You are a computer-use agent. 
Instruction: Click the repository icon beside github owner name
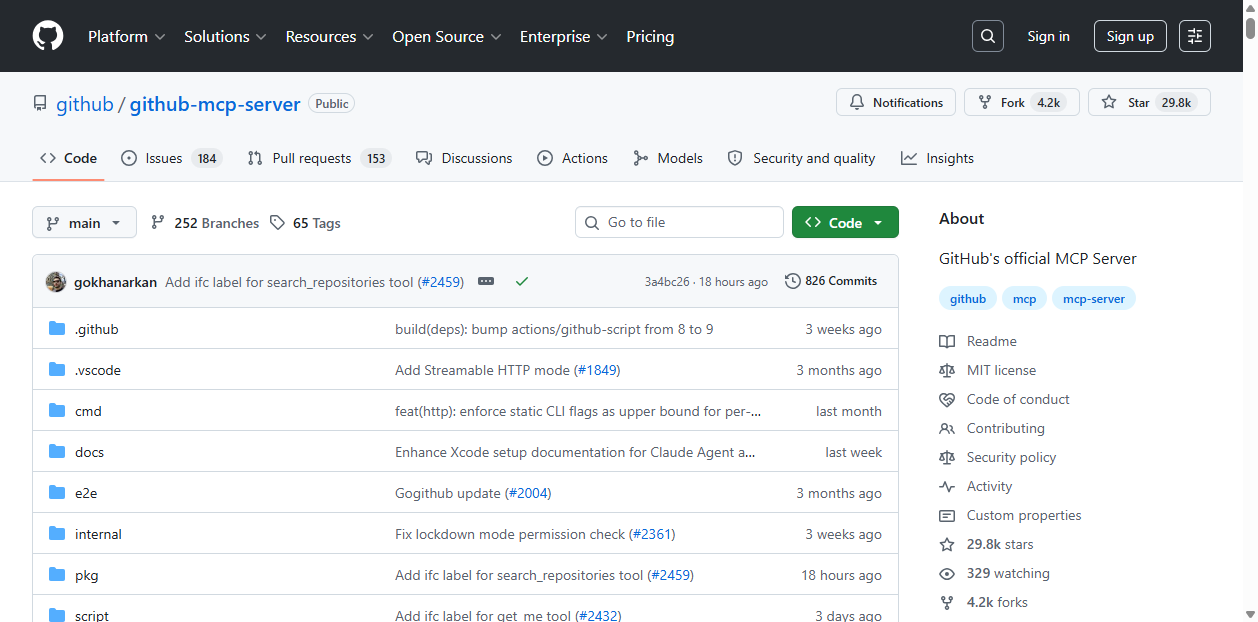(x=40, y=104)
